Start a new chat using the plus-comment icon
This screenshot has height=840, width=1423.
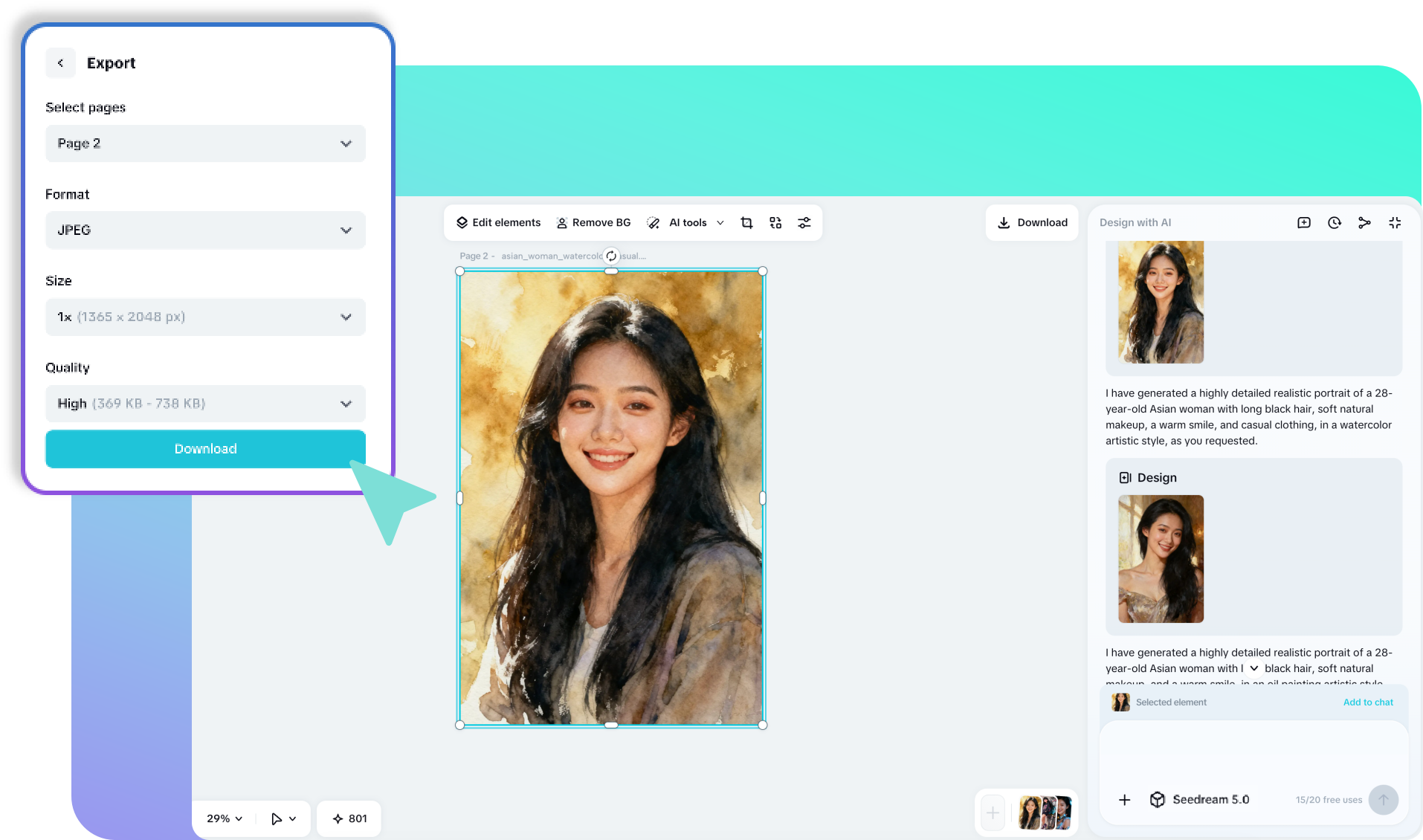pyautogui.click(x=1303, y=222)
